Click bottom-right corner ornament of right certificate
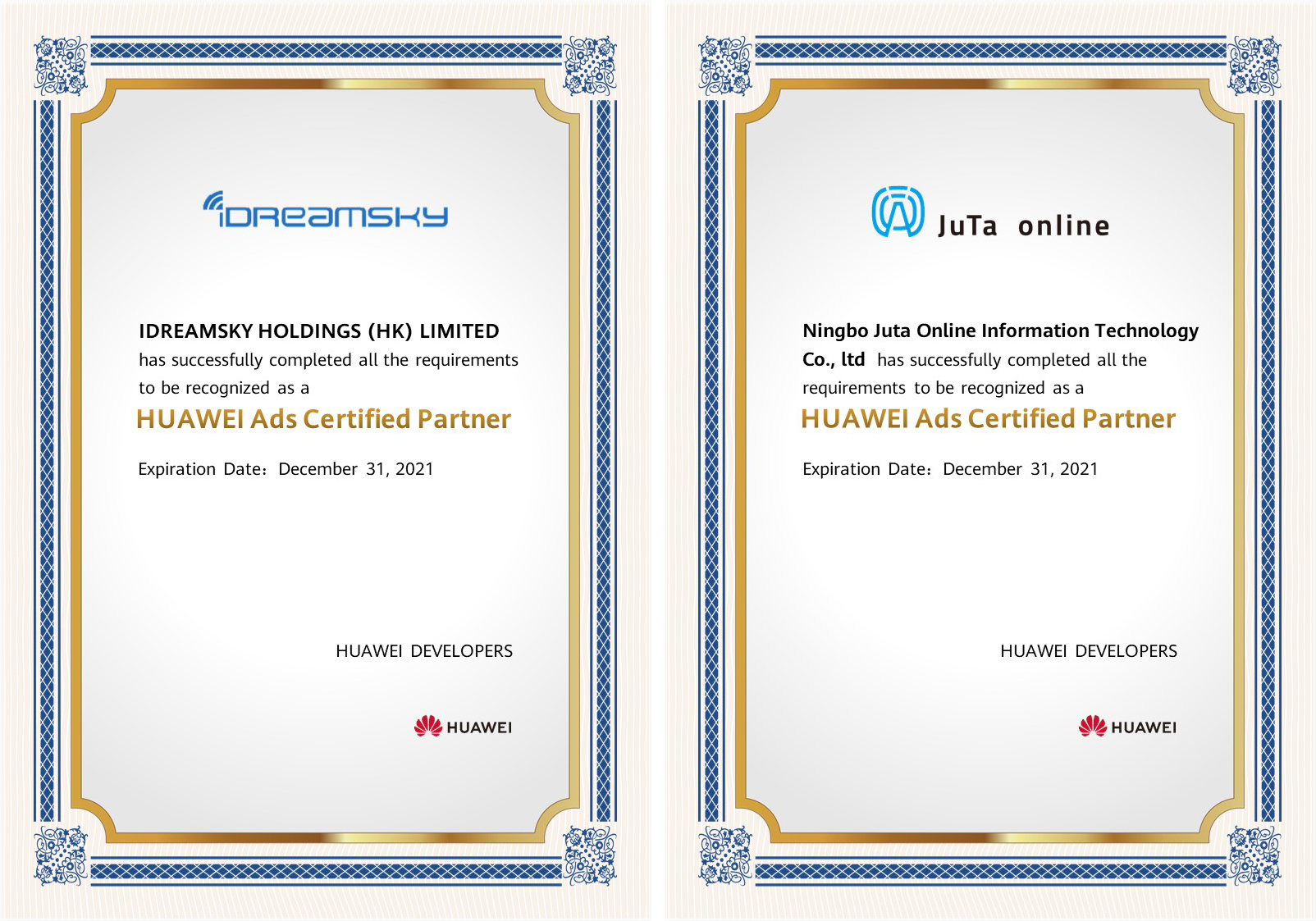1316x921 pixels. point(1254,855)
